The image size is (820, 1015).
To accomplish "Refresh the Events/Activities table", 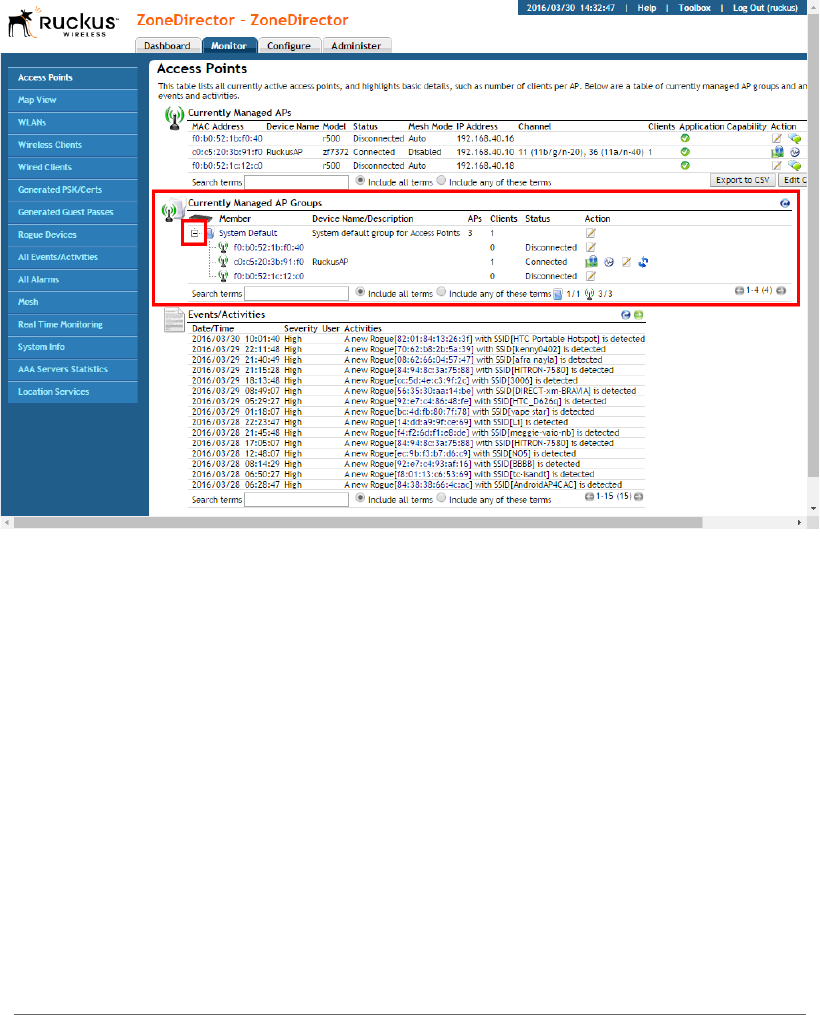I will (626, 315).
